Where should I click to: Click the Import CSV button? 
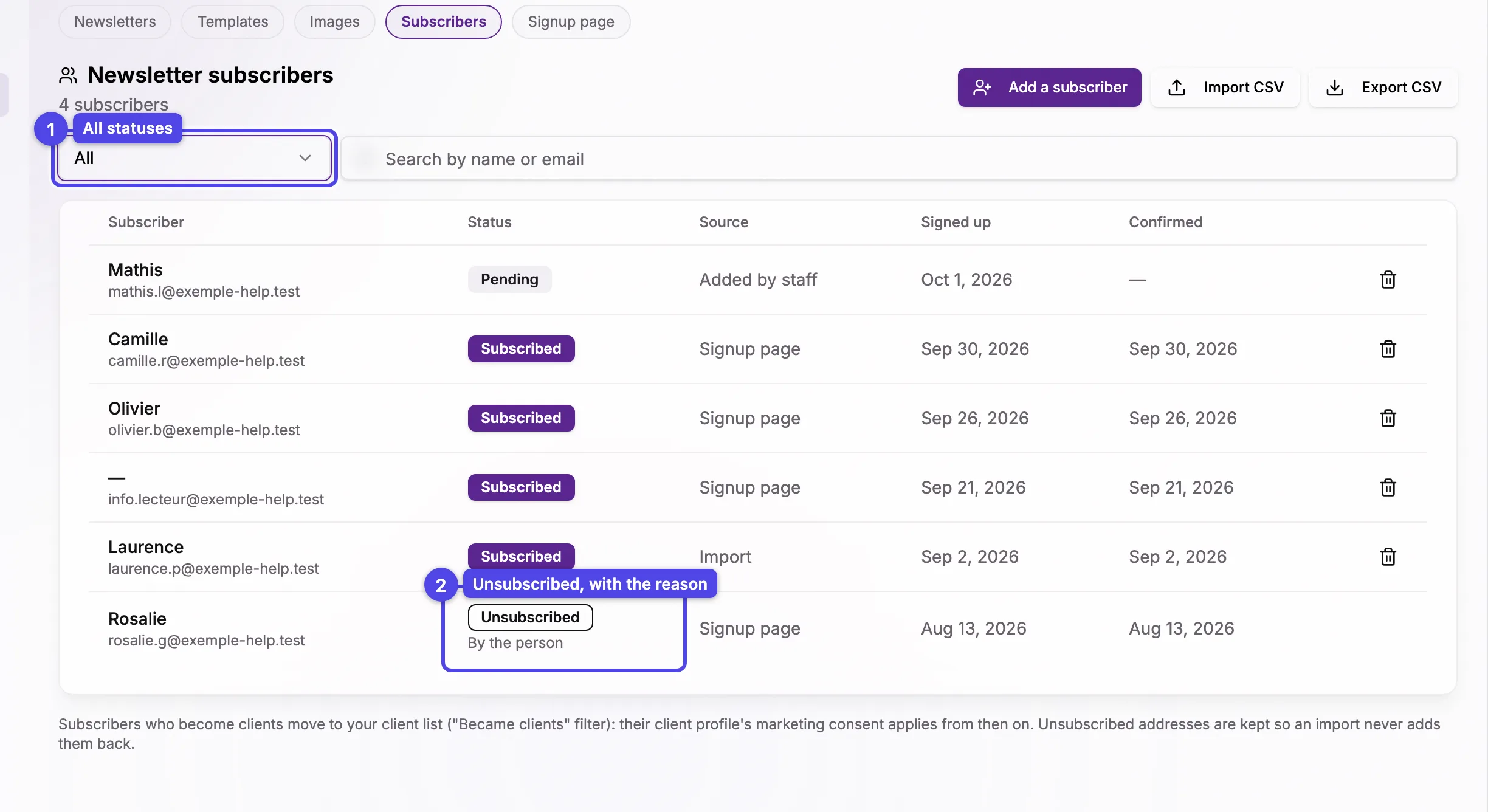point(1225,88)
